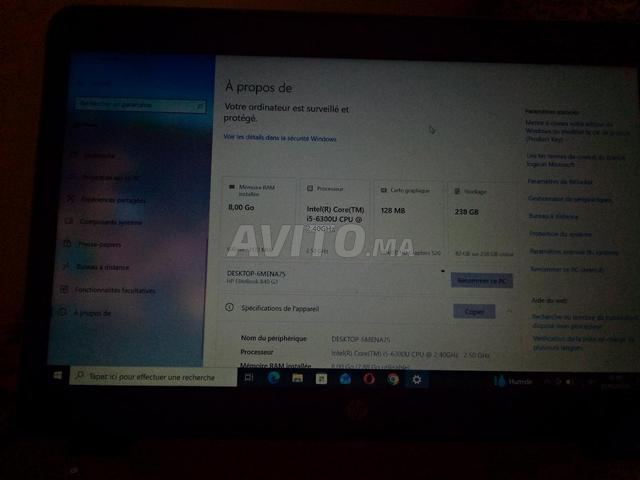The width and height of the screenshot is (640, 480).
Task: Open Paramètres de BitLocker link
Action: pos(560,182)
